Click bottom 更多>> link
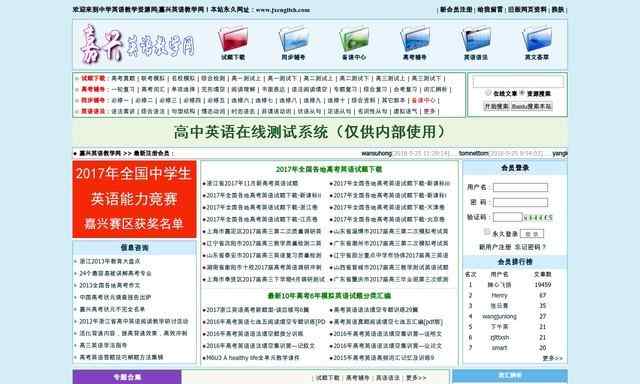 416,378
